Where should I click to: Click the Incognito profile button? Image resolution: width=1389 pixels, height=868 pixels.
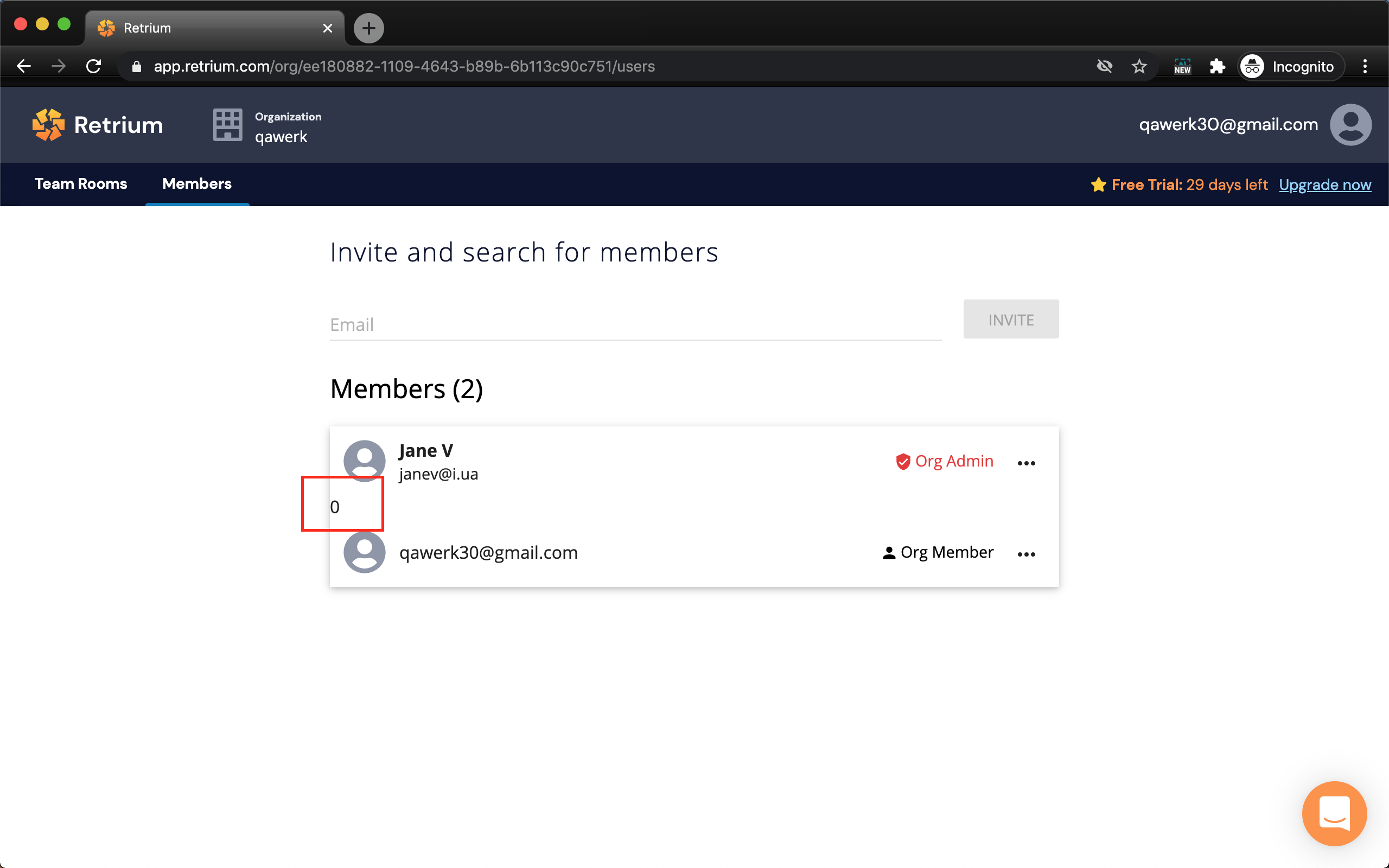click(1290, 67)
